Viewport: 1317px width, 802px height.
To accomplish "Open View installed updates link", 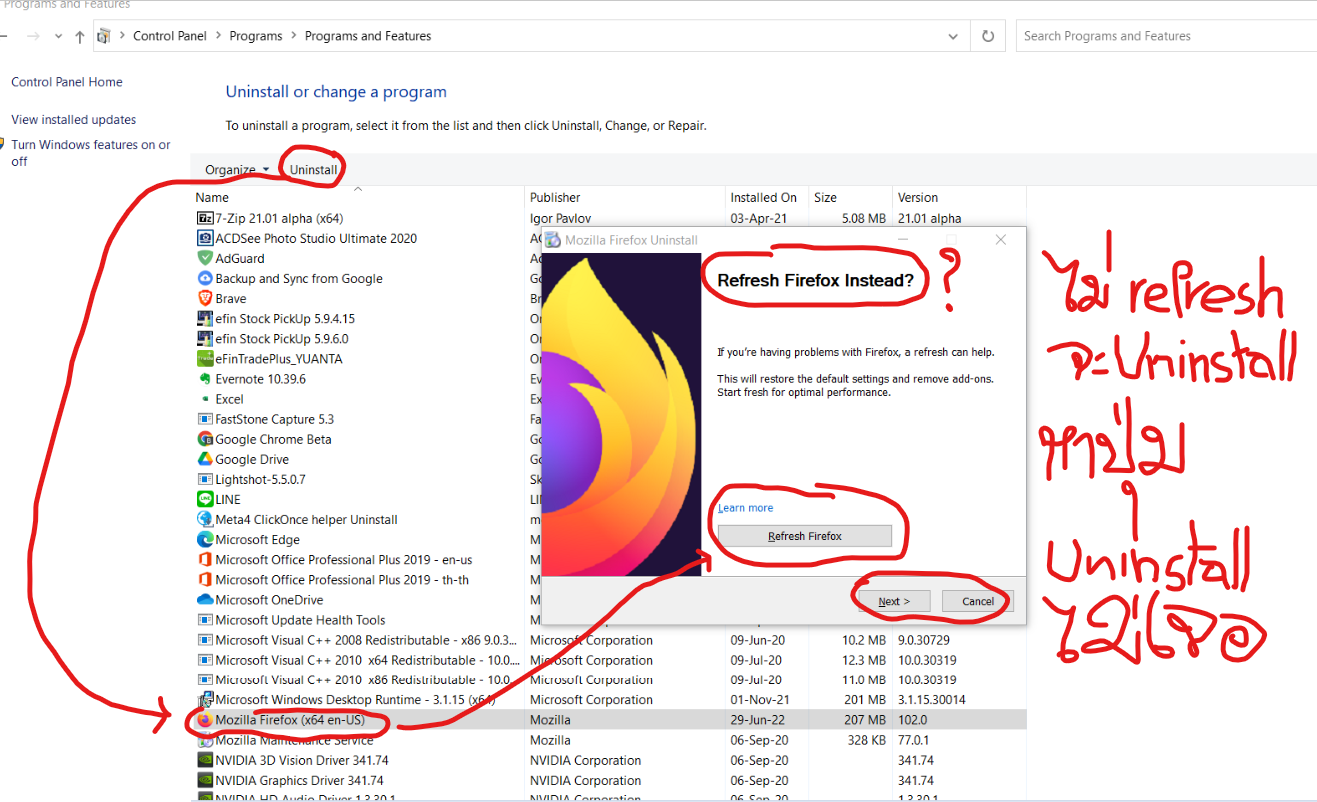I will tap(74, 119).
